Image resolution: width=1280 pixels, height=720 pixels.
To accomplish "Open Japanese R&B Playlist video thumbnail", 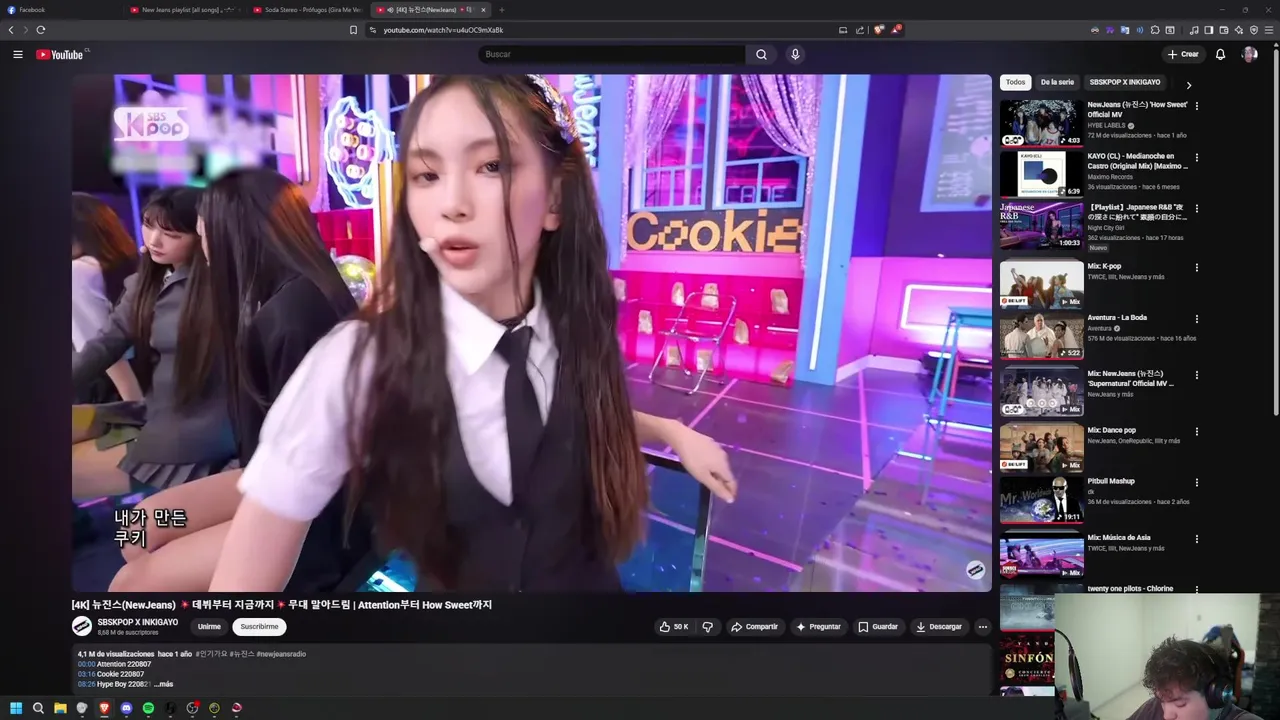I will tap(1041, 226).
